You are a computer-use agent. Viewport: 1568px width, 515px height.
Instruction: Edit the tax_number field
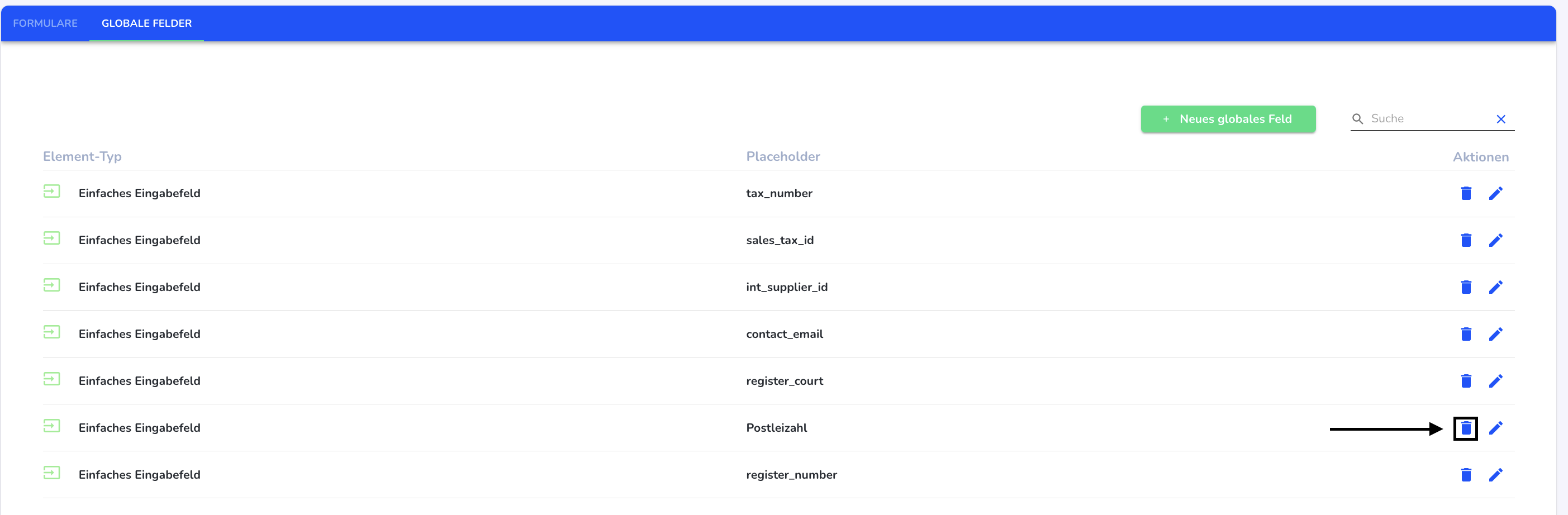coord(1495,193)
